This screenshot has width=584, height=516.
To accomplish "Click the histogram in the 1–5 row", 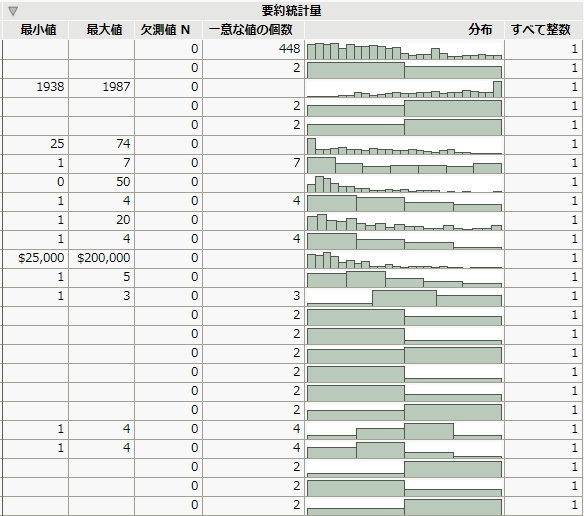I will click(404, 279).
